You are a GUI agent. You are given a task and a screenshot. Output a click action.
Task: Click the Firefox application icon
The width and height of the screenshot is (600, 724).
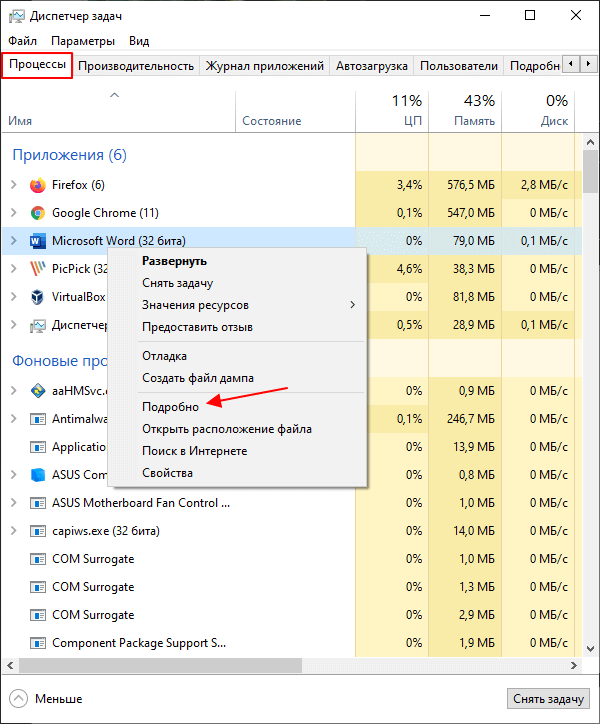(38, 185)
